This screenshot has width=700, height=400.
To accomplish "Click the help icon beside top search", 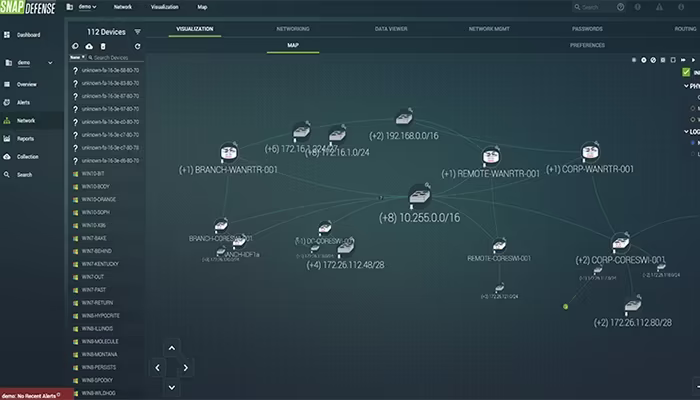I will (621, 7).
